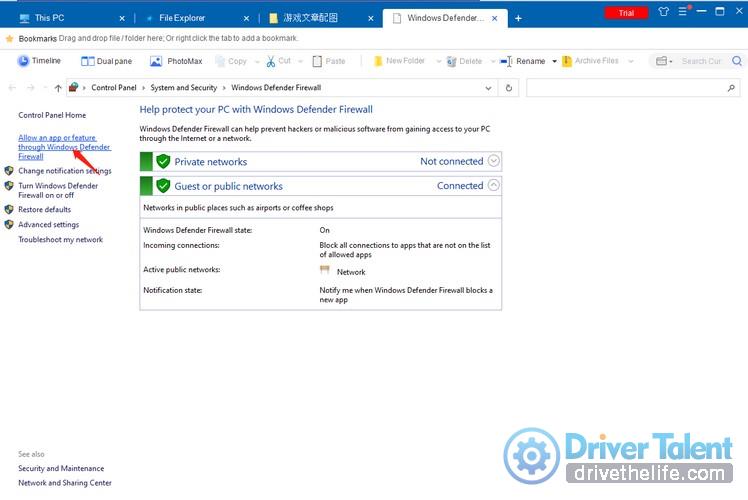Click System and Security breadcrumb

[183, 88]
